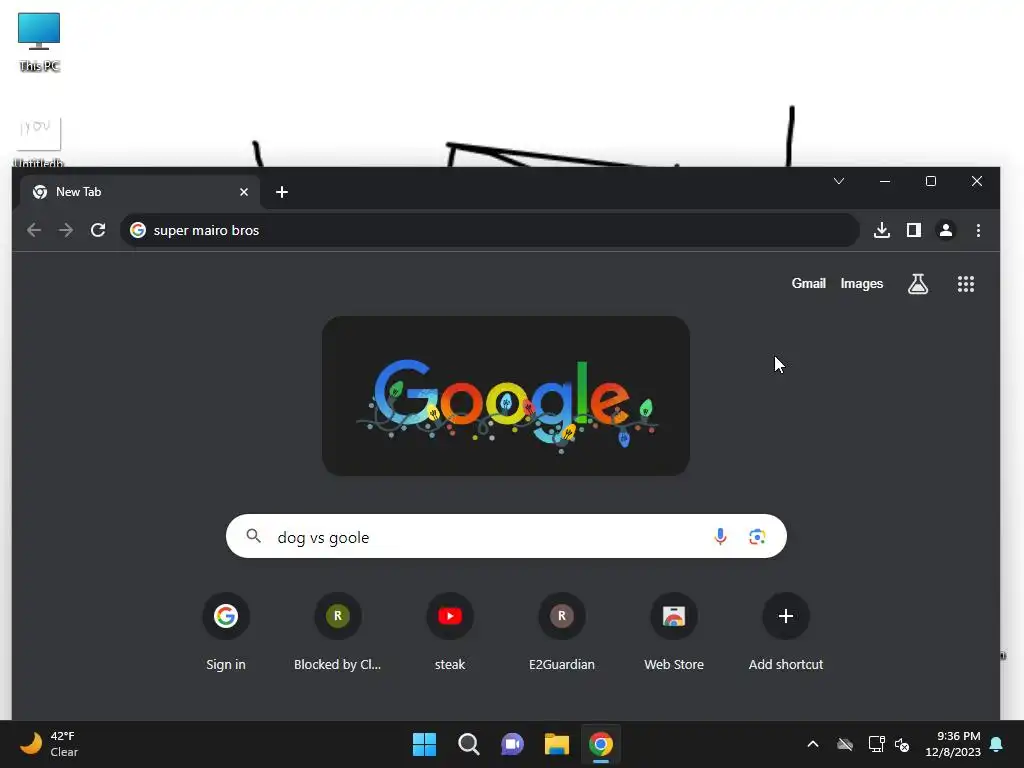This screenshot has height=768, width=1024.
Task: Start voice search with the microphone icon
Action: click(x=720, y=536)
